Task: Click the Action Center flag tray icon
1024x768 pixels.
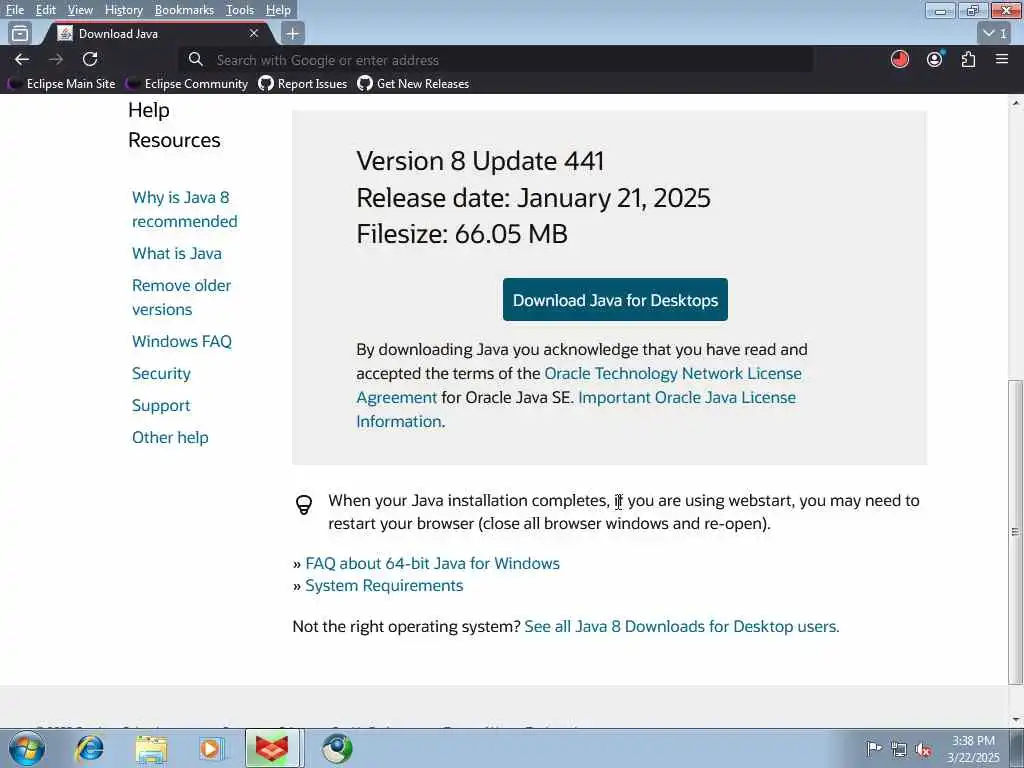Action: click(x=874, y=748)
